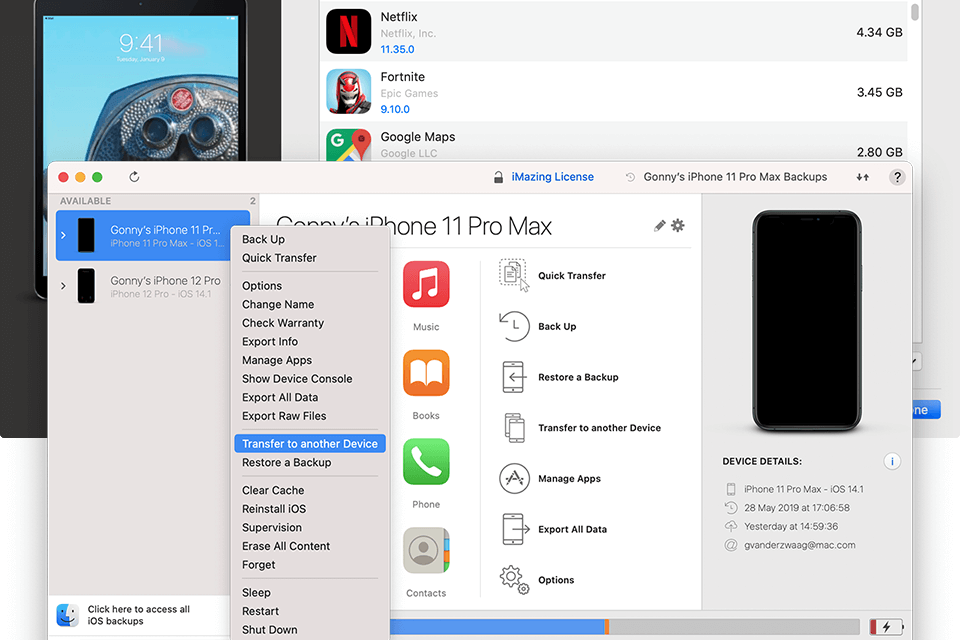
Task: Choose Quick Transfer in the context menu
Action: 279,258
